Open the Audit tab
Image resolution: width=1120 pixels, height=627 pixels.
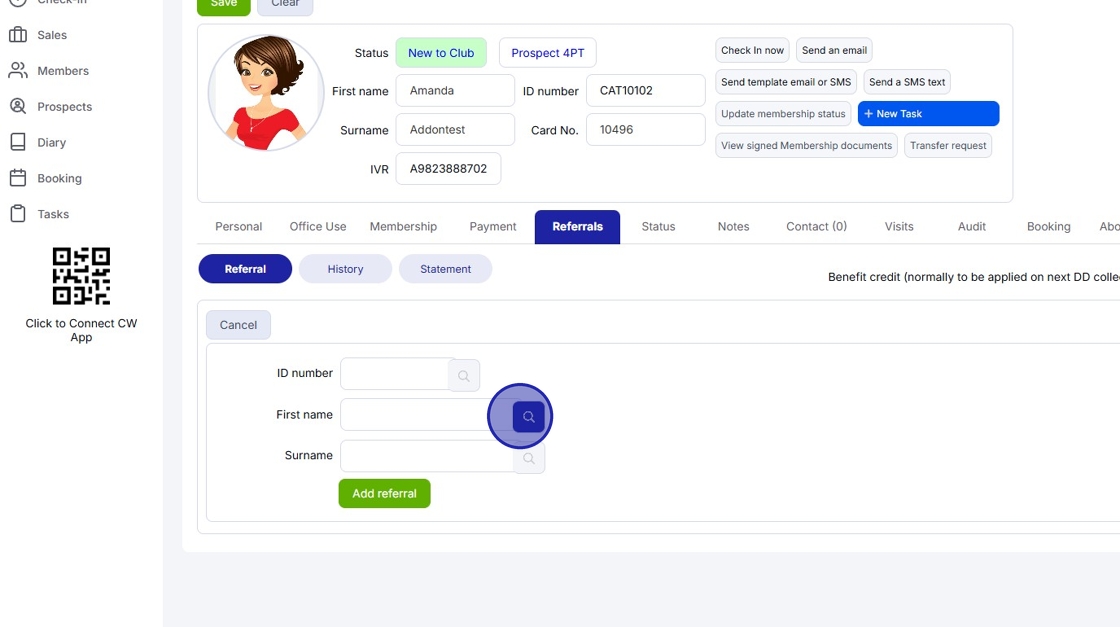point(971,226)
